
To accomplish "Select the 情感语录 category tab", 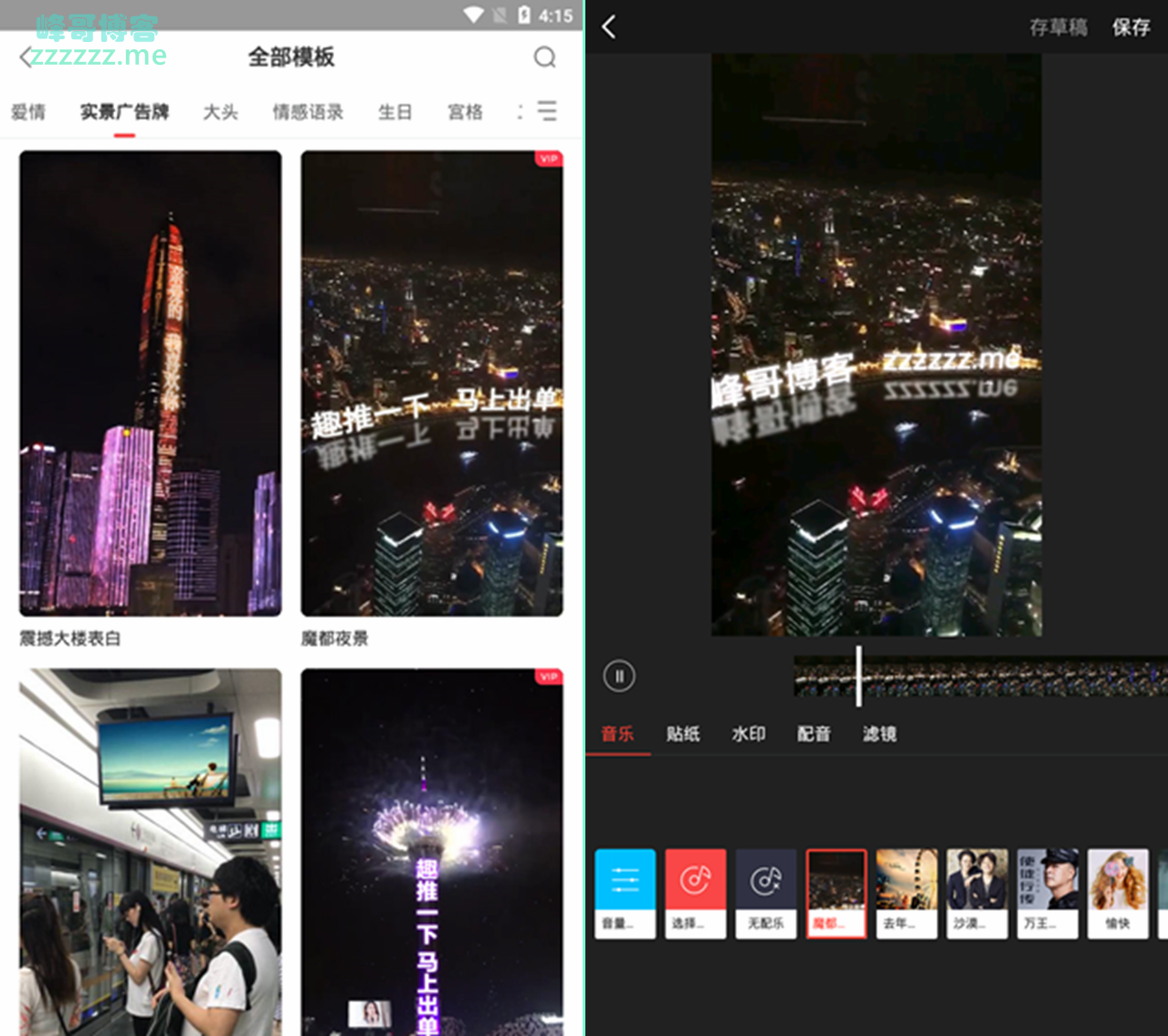I will coord(308,112).
